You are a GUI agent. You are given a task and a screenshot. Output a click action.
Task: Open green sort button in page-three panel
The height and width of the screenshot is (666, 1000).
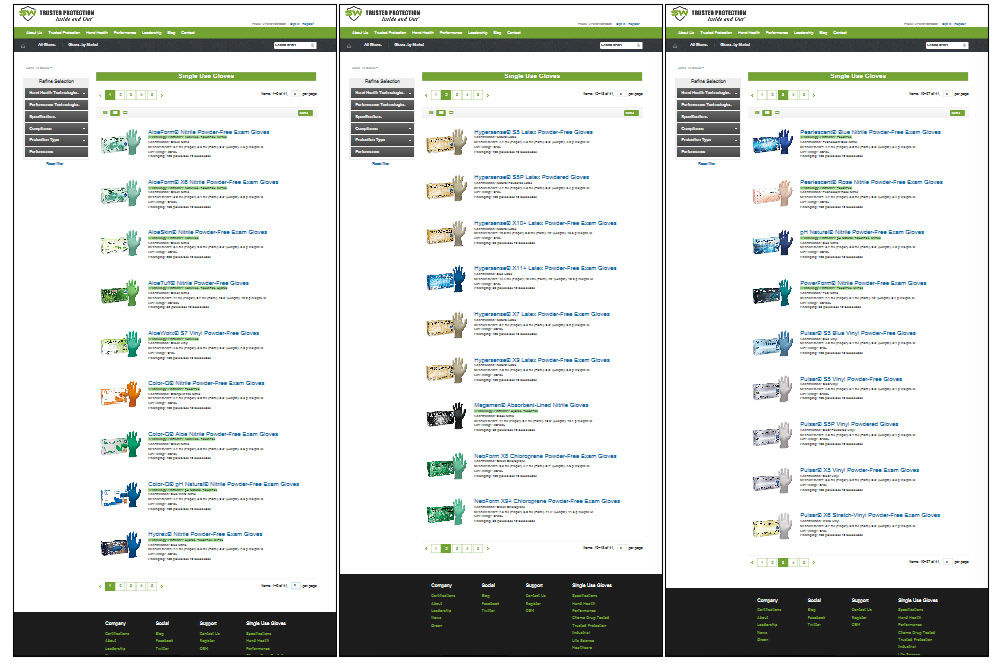[x=957, y=113]
